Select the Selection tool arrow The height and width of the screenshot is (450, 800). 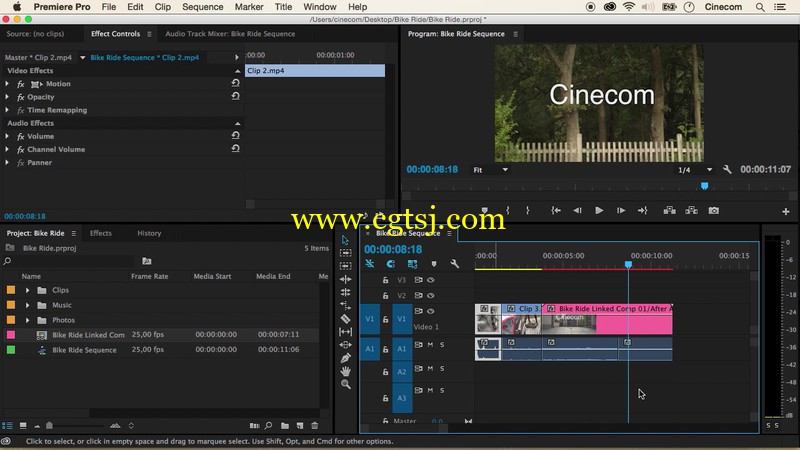click(345, 240)
